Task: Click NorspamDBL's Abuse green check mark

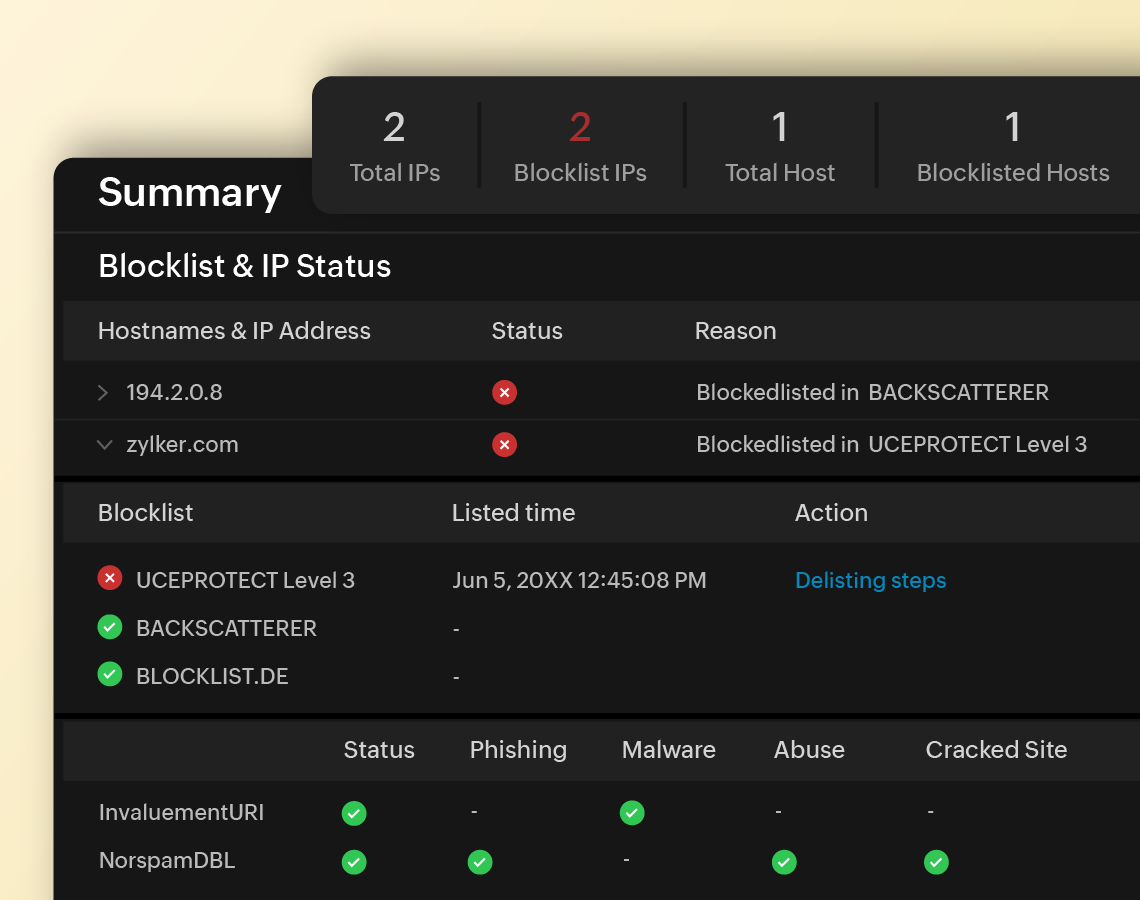Action: 784,862
